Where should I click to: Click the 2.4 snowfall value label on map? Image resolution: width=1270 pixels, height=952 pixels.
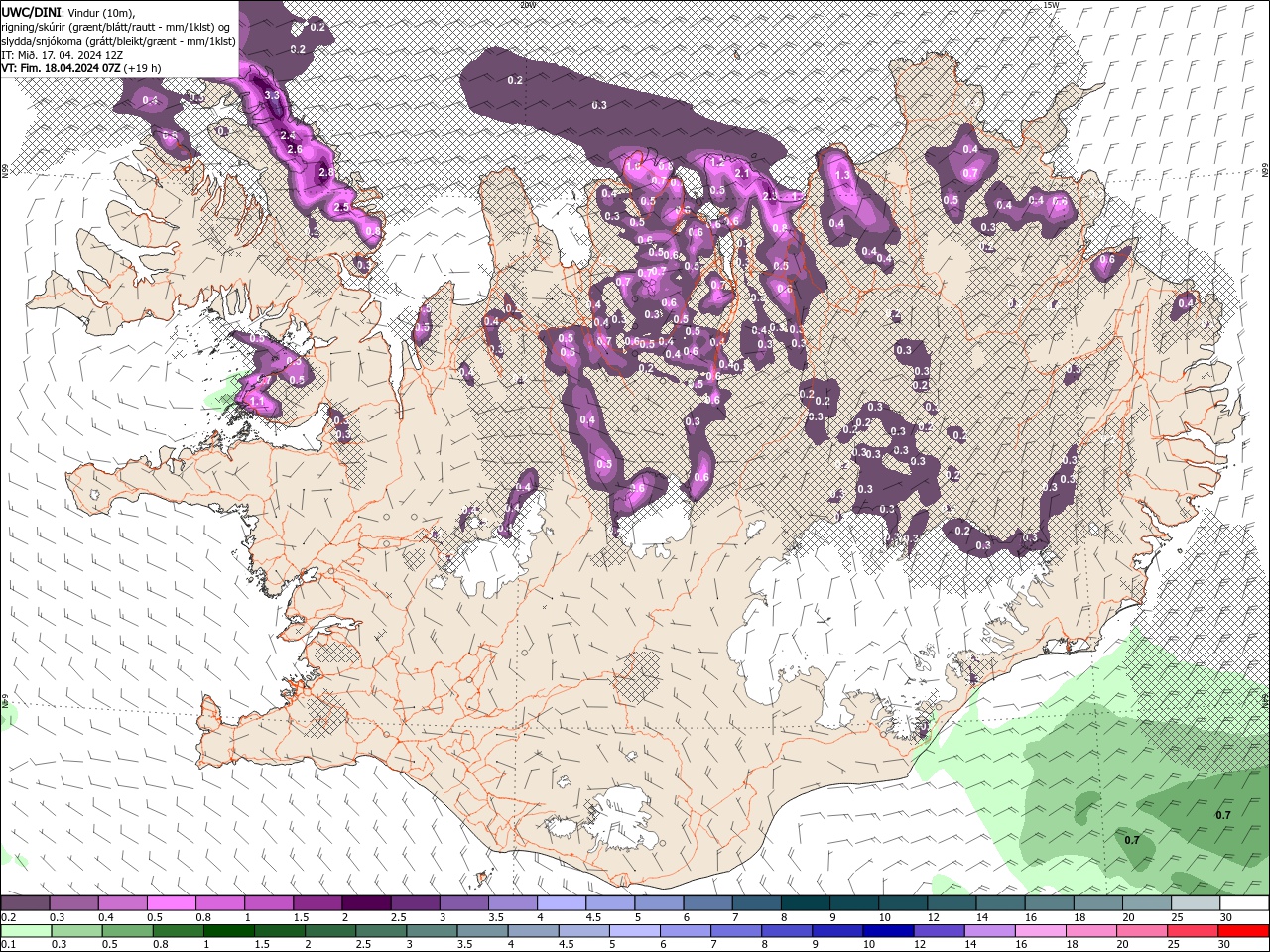point(289,134)
